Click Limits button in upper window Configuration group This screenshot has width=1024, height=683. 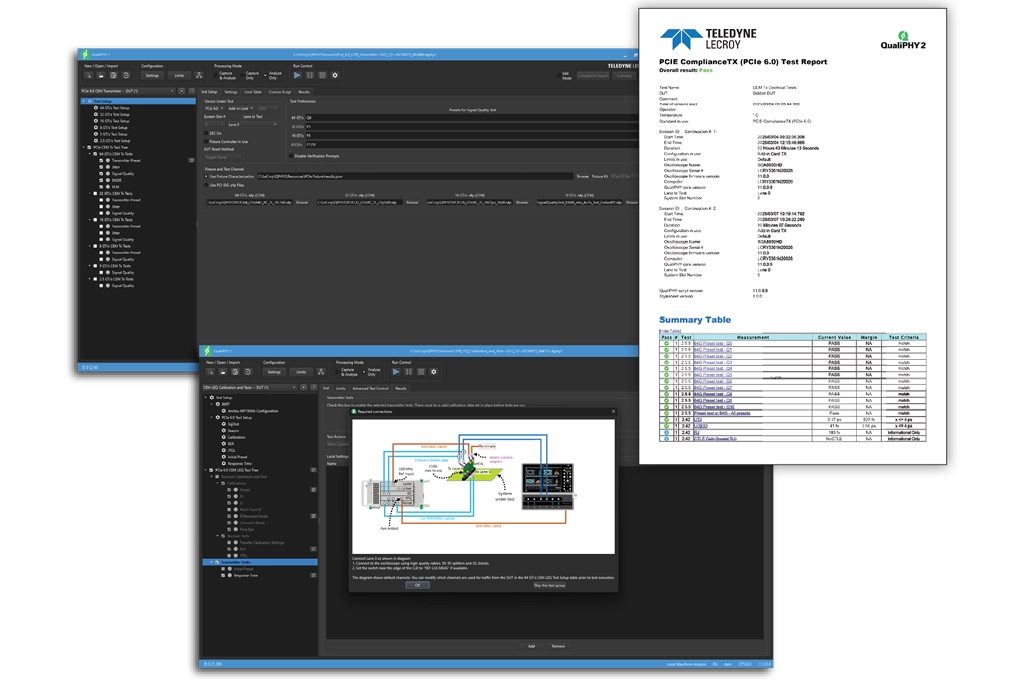[179, 76]
